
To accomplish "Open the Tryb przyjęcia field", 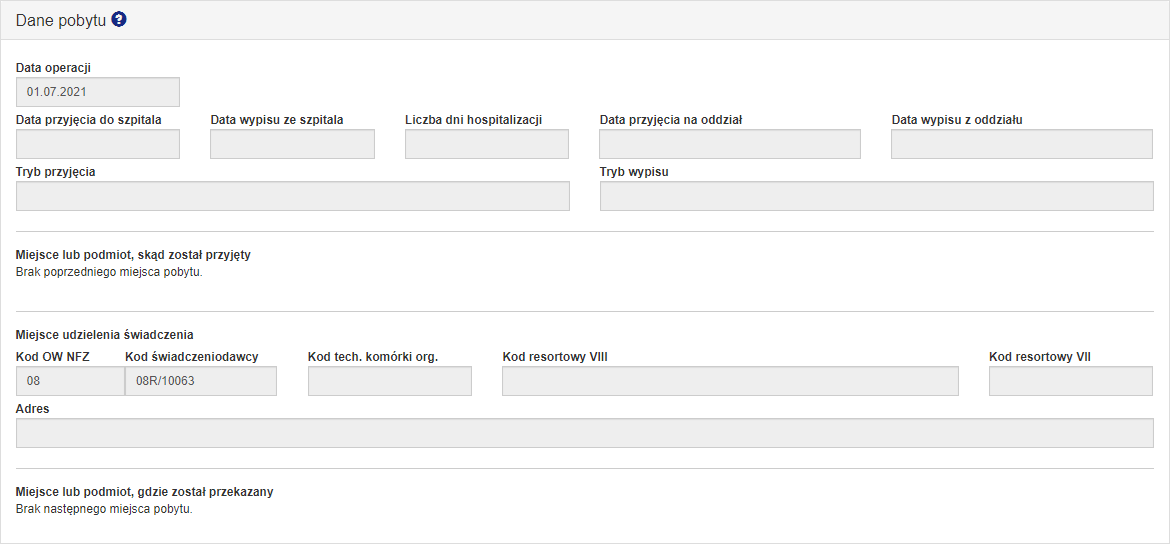I will pyautogui.click(x=293, y=196).
